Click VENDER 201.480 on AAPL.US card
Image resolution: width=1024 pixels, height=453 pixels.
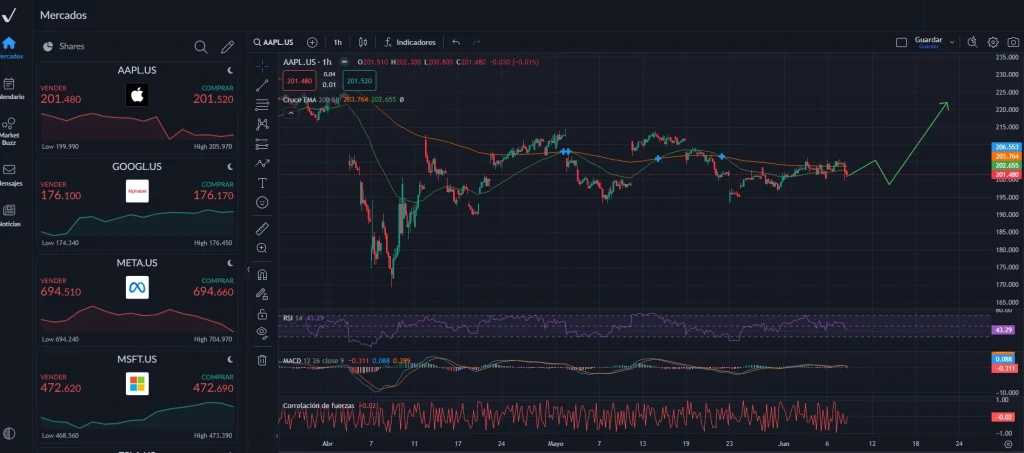point(61,94)
